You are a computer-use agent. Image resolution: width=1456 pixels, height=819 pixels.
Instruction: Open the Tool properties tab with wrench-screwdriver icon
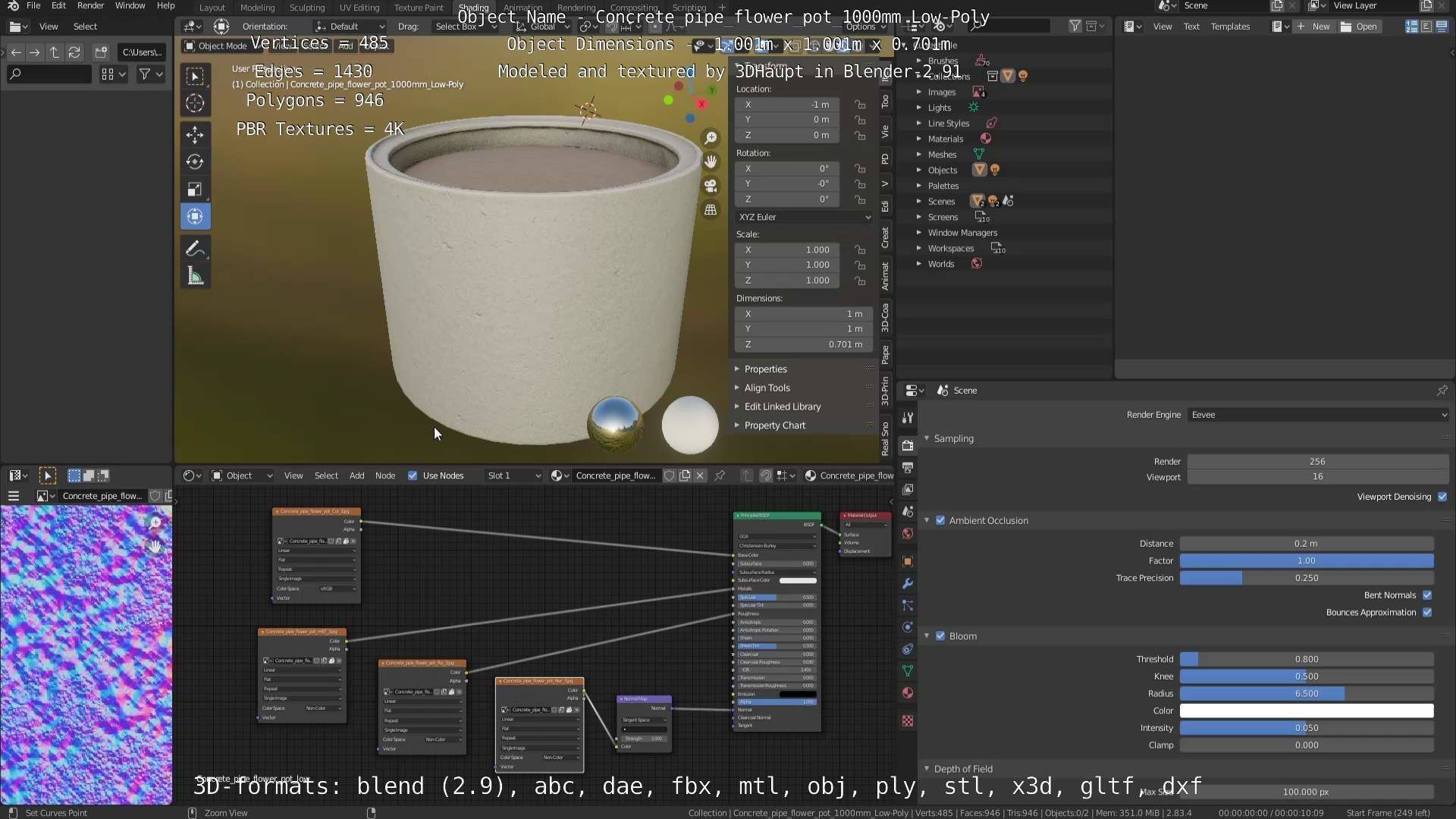[x=908, y=418]
